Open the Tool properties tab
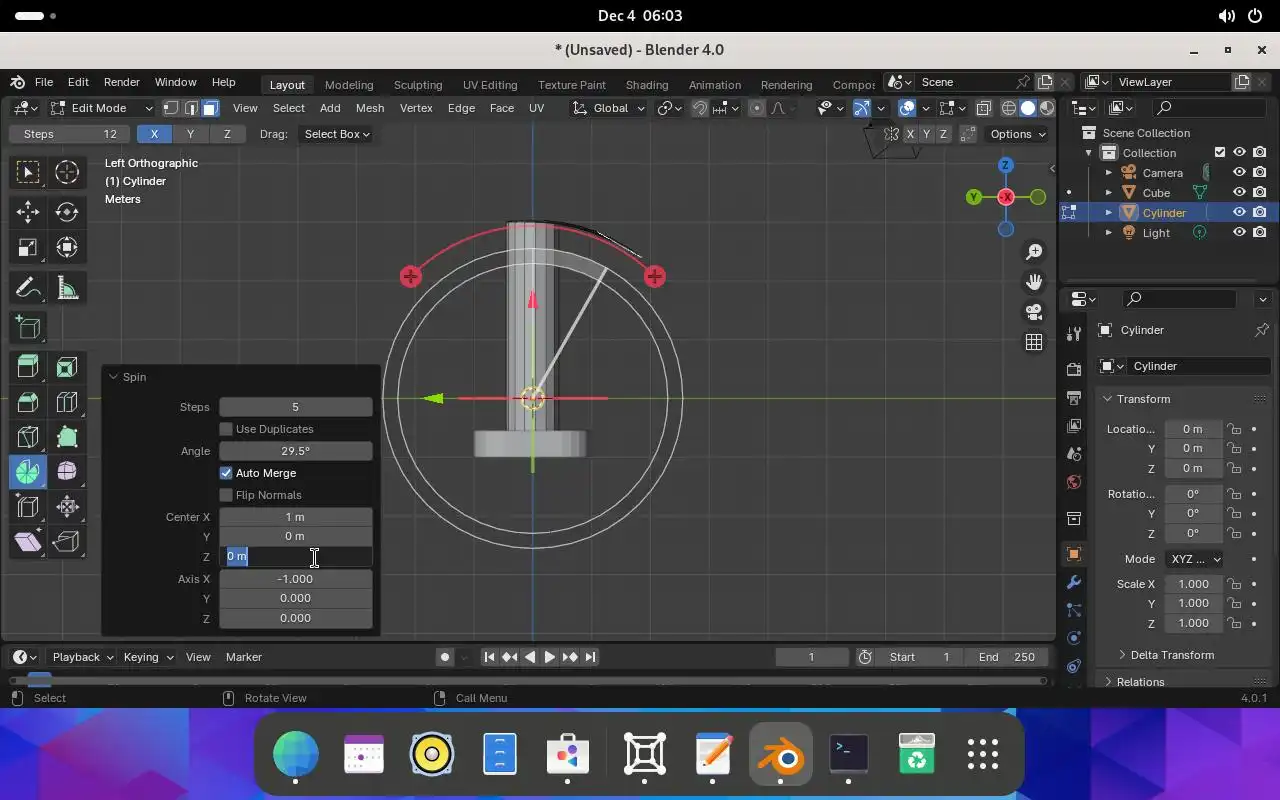Image resolution: width=1280 pixels, height=800 pixels. click(1074, 333)
